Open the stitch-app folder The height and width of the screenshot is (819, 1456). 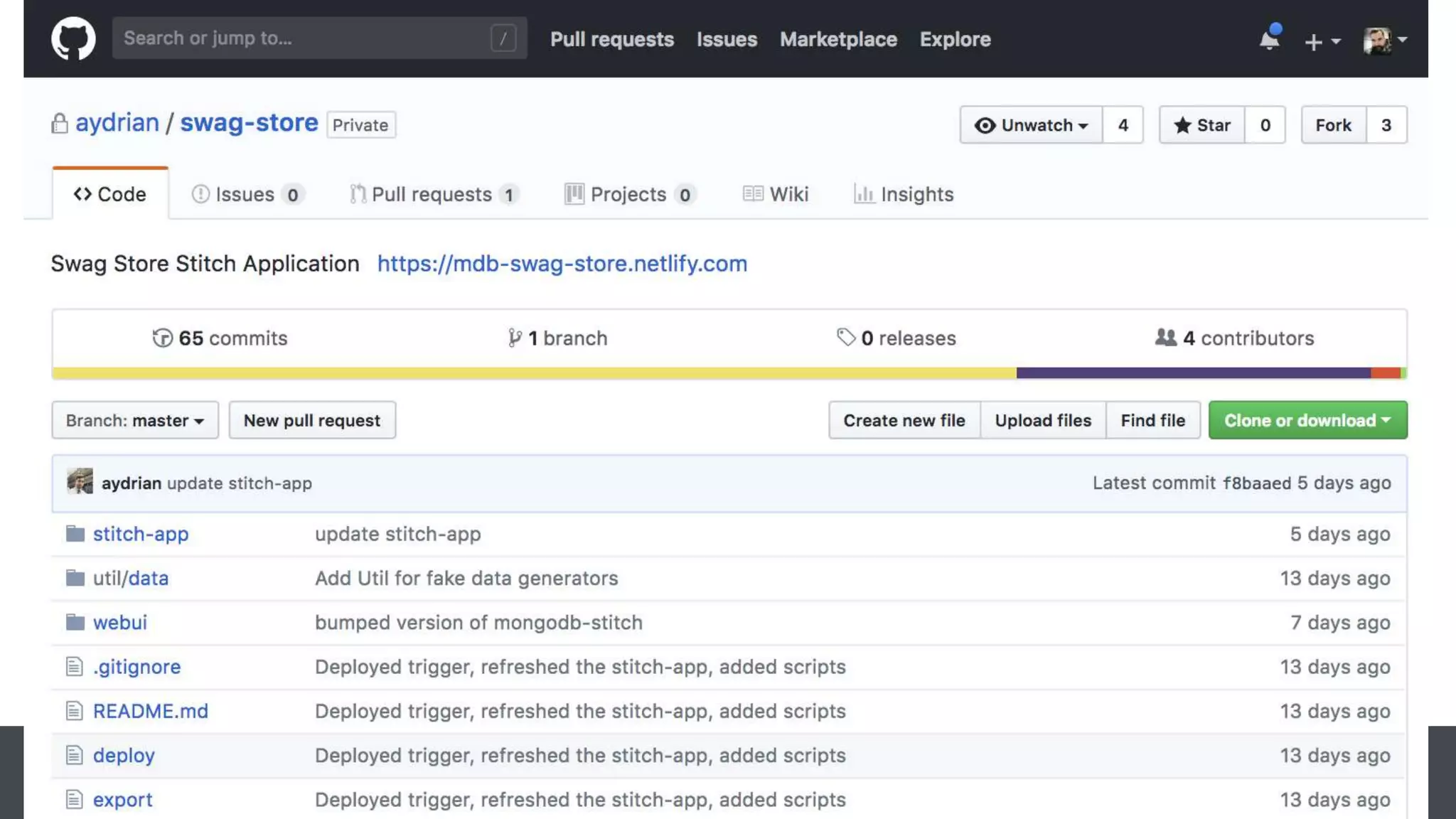pyautogui.click(x=141, y=534)
